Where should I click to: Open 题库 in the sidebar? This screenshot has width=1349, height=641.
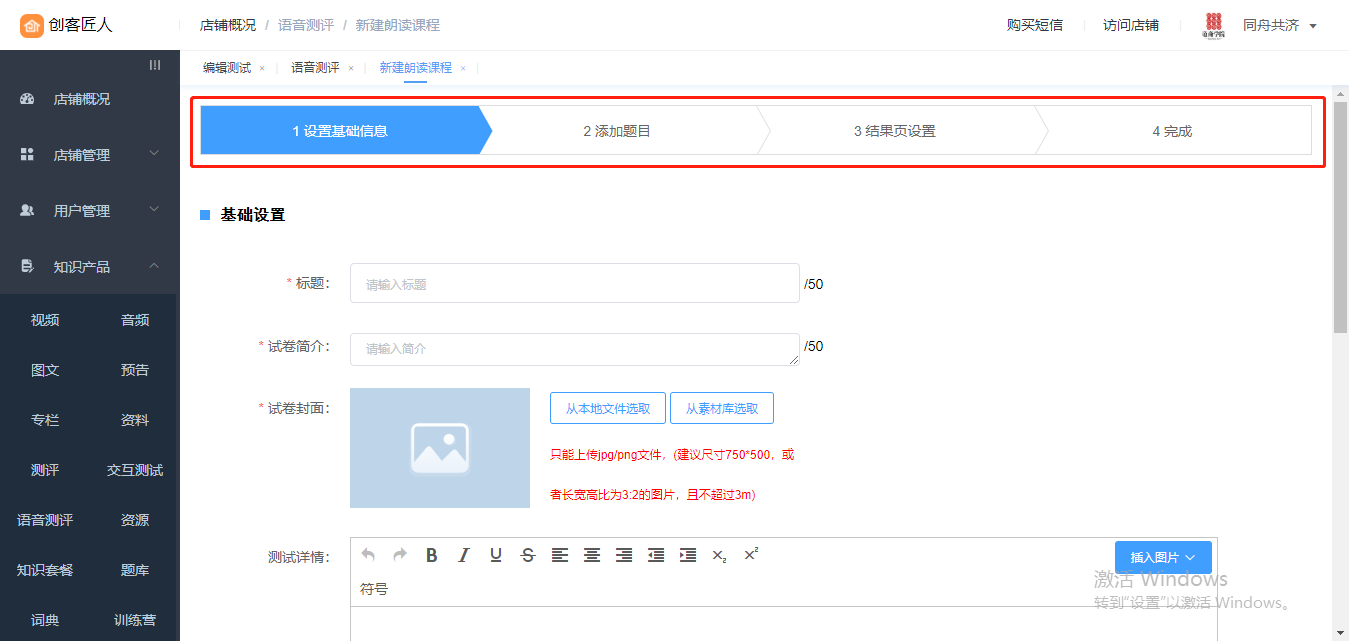[135, 570]
